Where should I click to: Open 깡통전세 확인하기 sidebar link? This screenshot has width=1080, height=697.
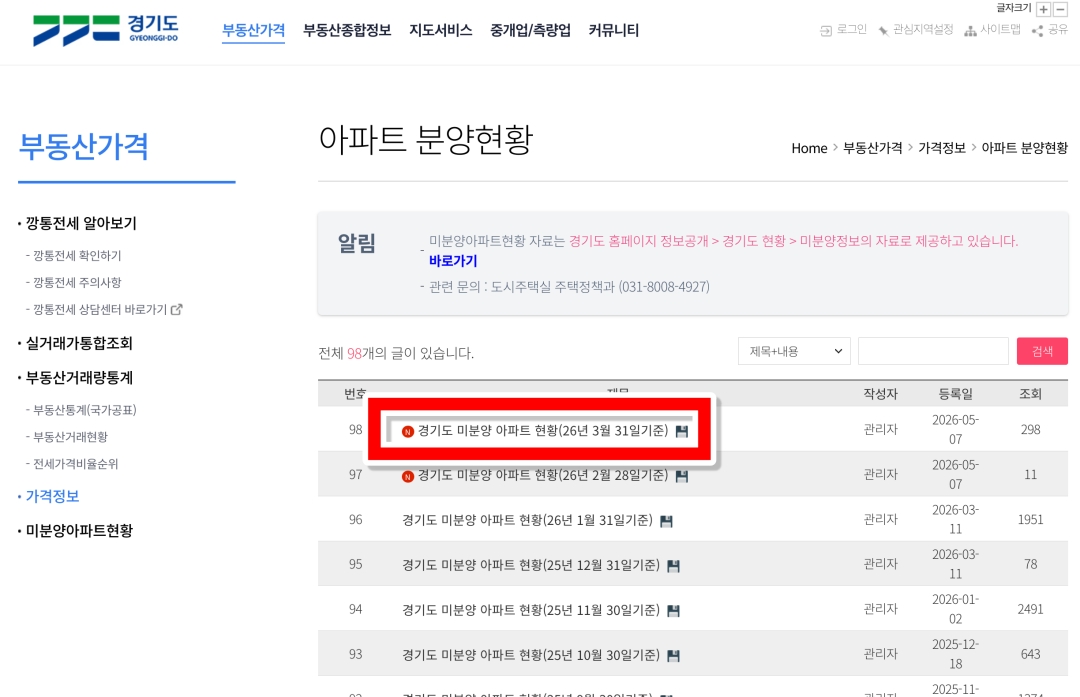click(x=77, y=256)
